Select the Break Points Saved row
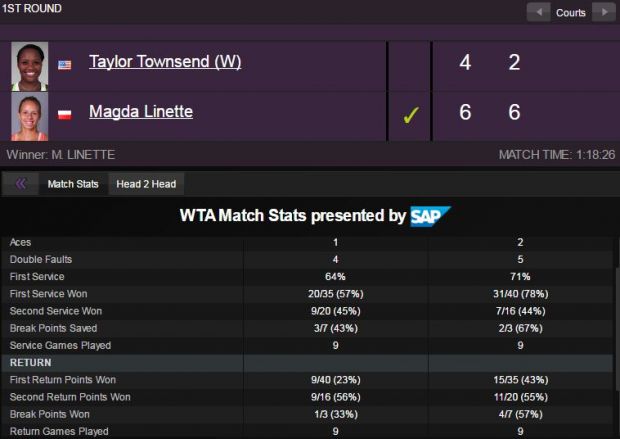Viewport: 620px width, 439px height. point(307,328)
